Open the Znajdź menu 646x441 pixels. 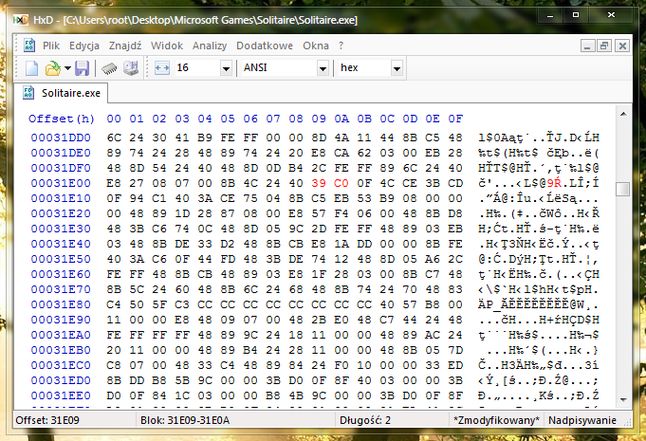tap(125, 46)
